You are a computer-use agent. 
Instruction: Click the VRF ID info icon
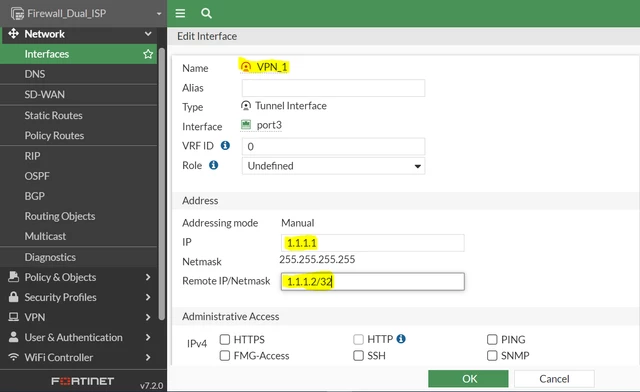[225, 145]
